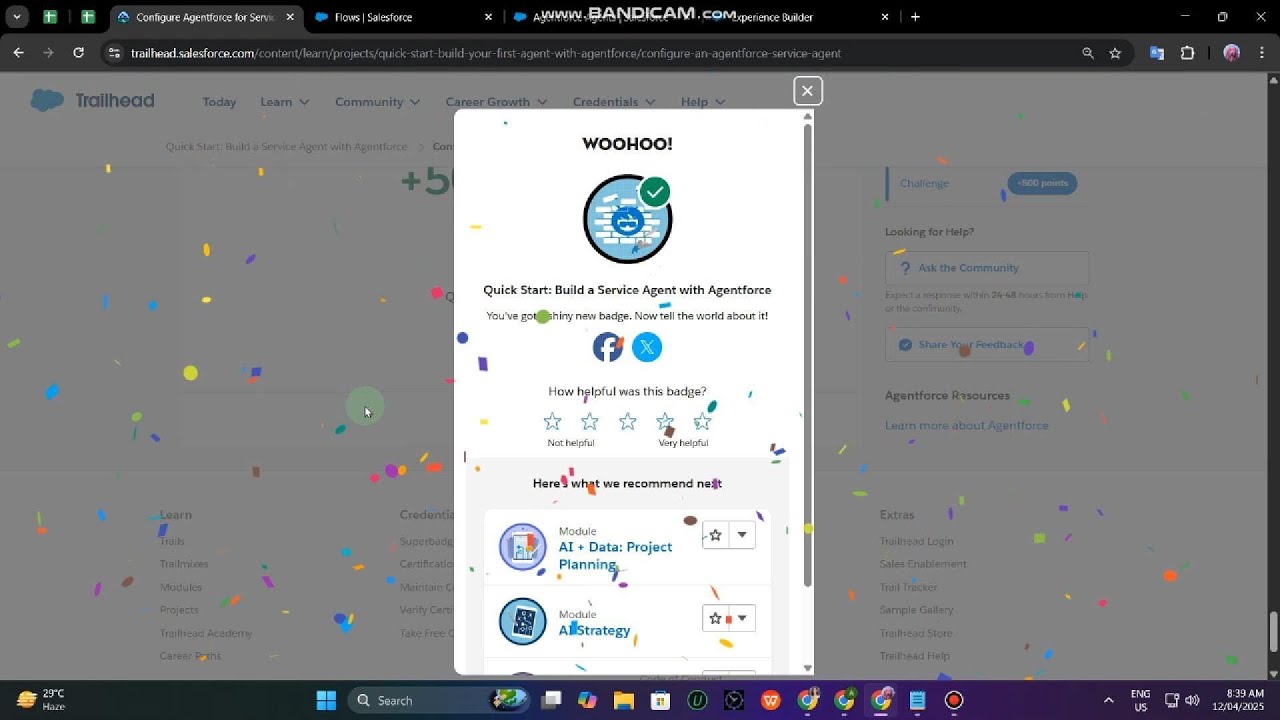Rate badge two stars
1280x720 pixels.
click(590, 422)
